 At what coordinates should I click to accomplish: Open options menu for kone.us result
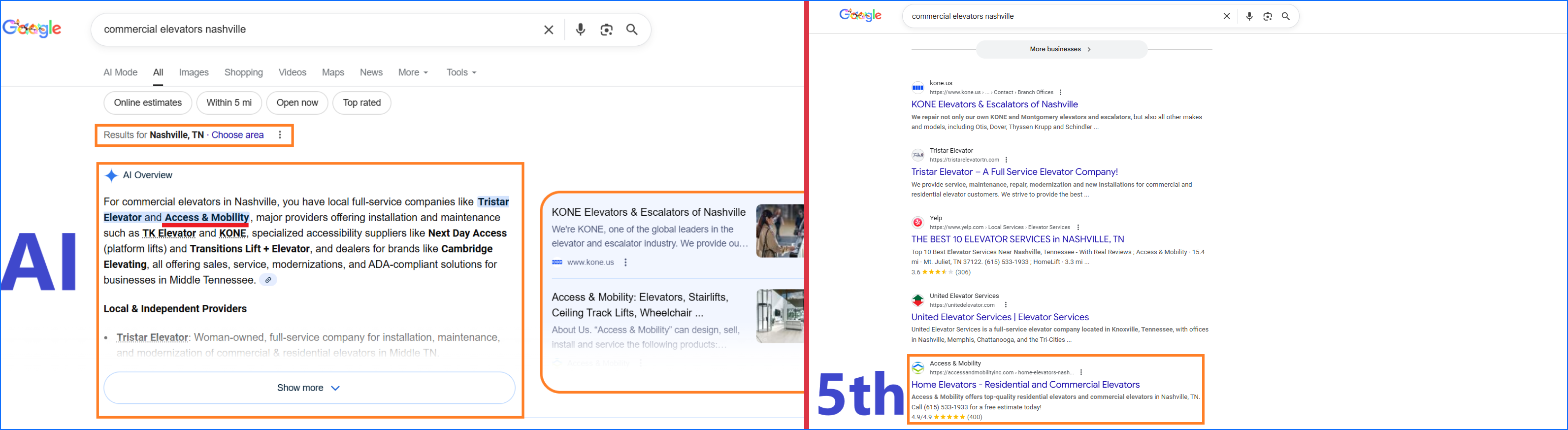[x=1060, y=93]
